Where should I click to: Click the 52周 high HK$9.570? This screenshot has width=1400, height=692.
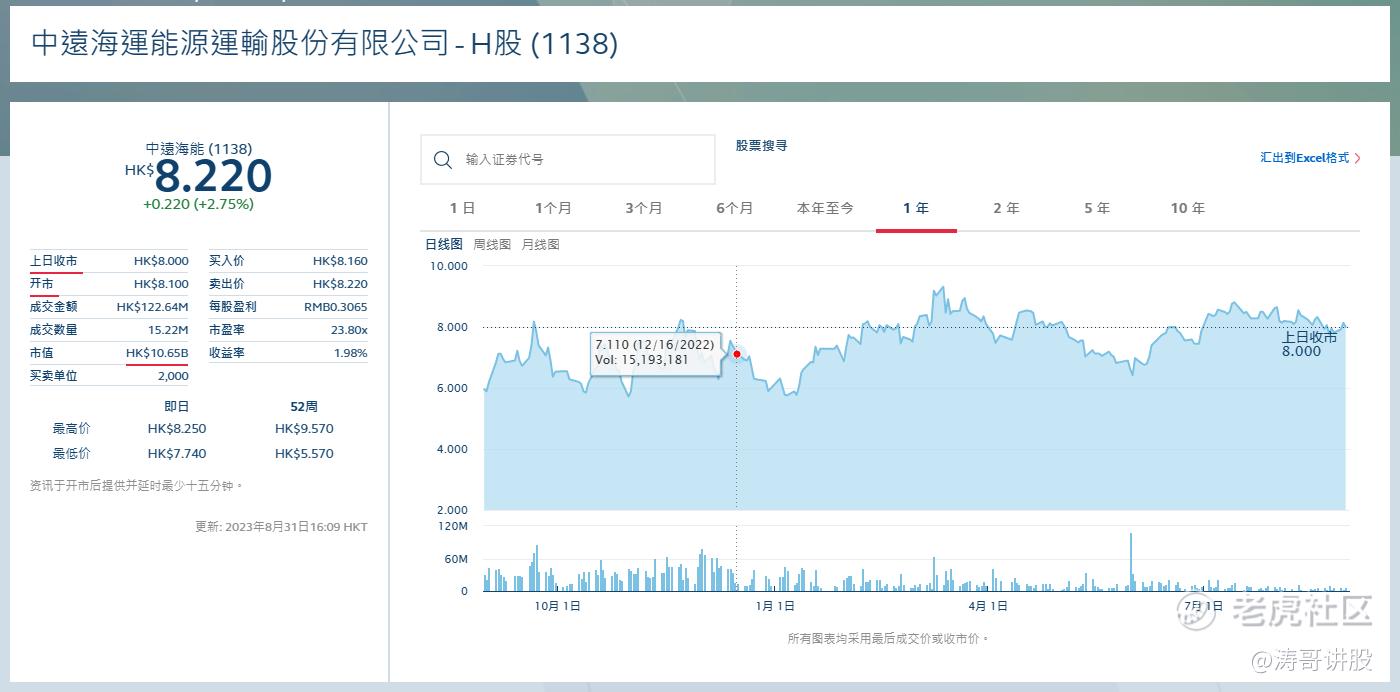click(x=304, y=429)
